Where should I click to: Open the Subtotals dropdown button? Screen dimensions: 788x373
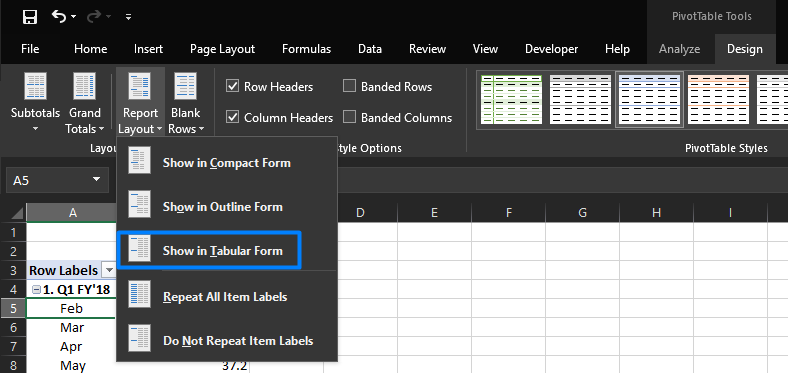click(x=35, y=103)
